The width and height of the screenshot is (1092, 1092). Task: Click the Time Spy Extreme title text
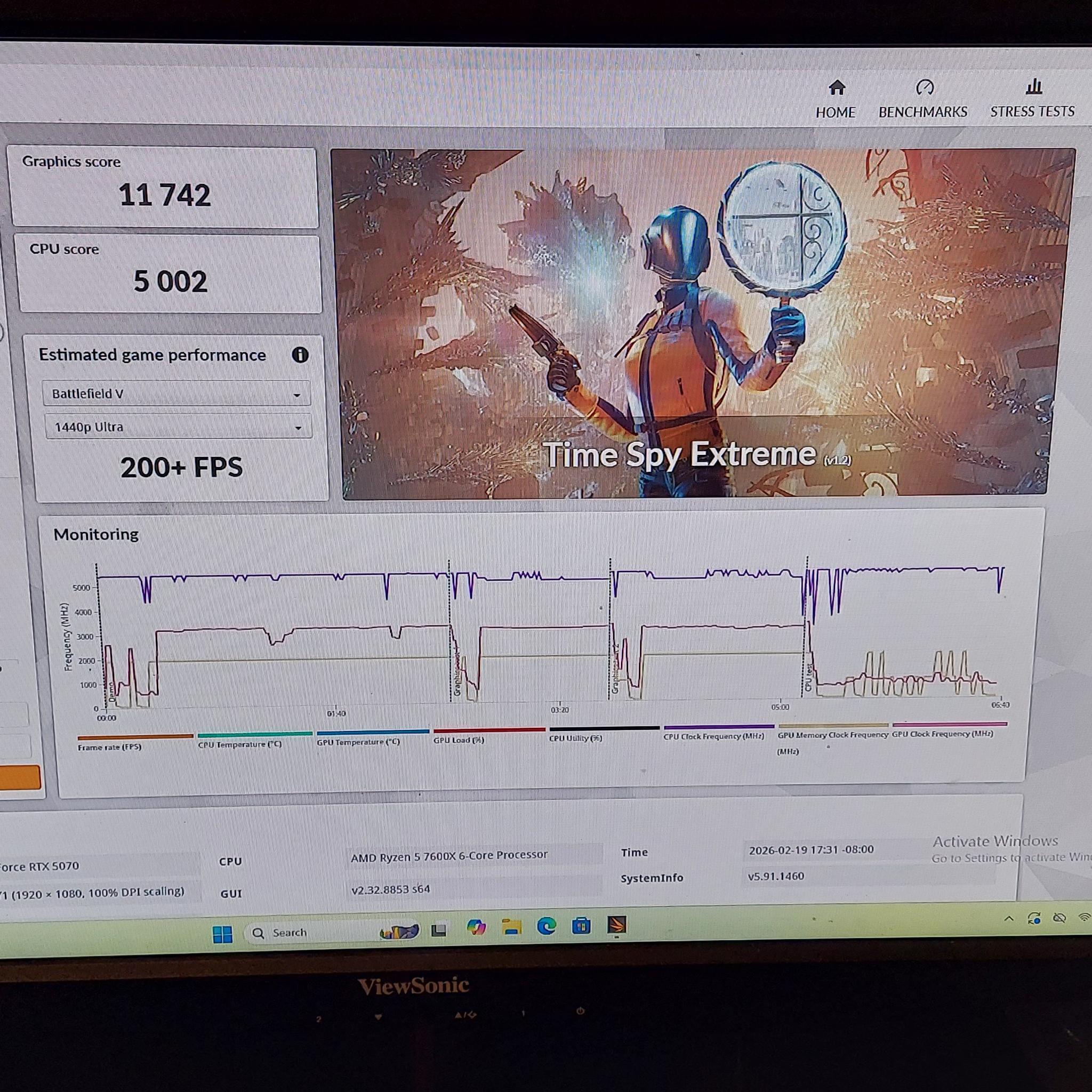[x=680, y=454]
